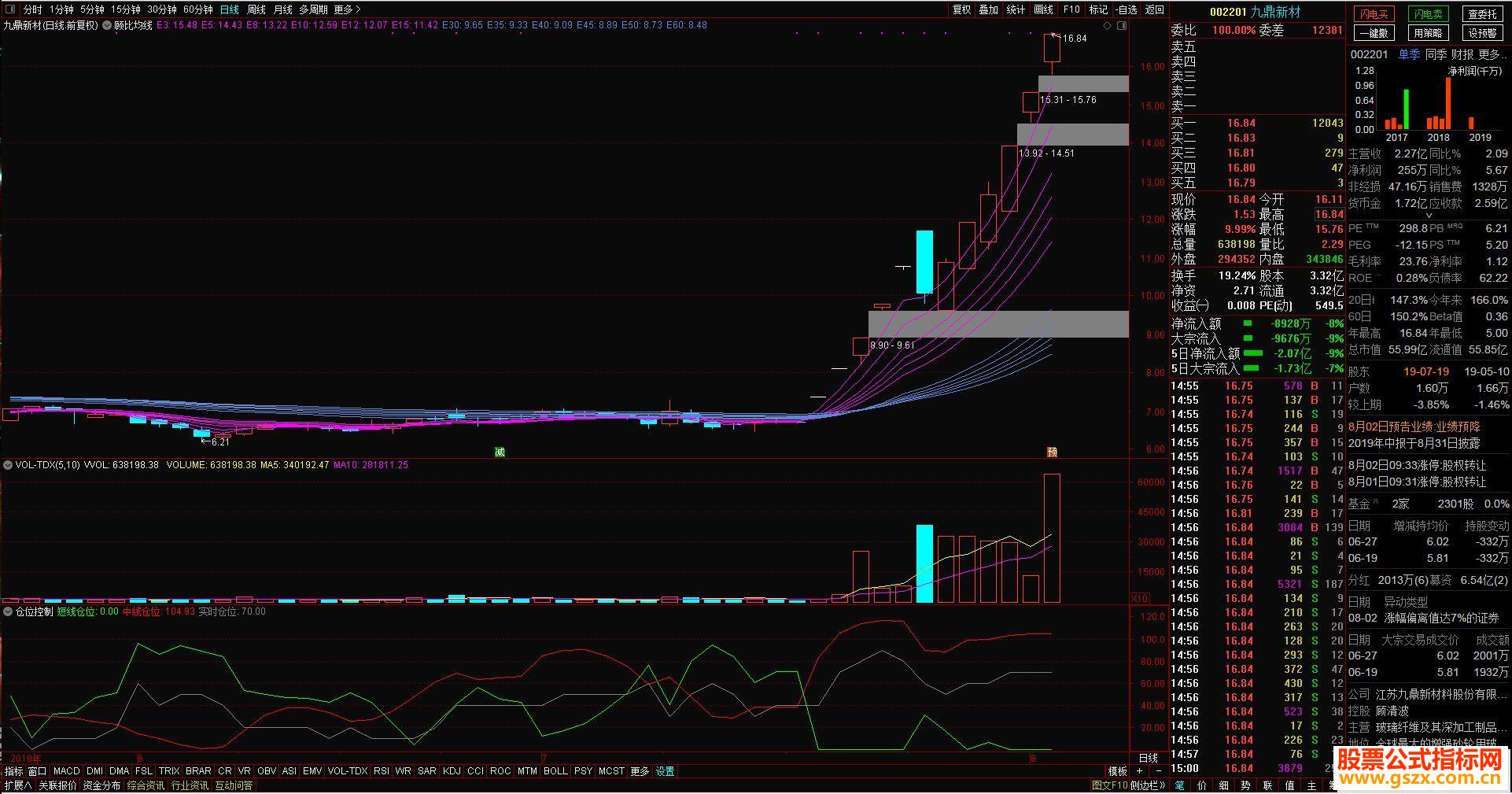Screen dimensions: 1512x794
Task: Open the 窗口 window menu
Action: pyautogui.click(x=38, y=771)
